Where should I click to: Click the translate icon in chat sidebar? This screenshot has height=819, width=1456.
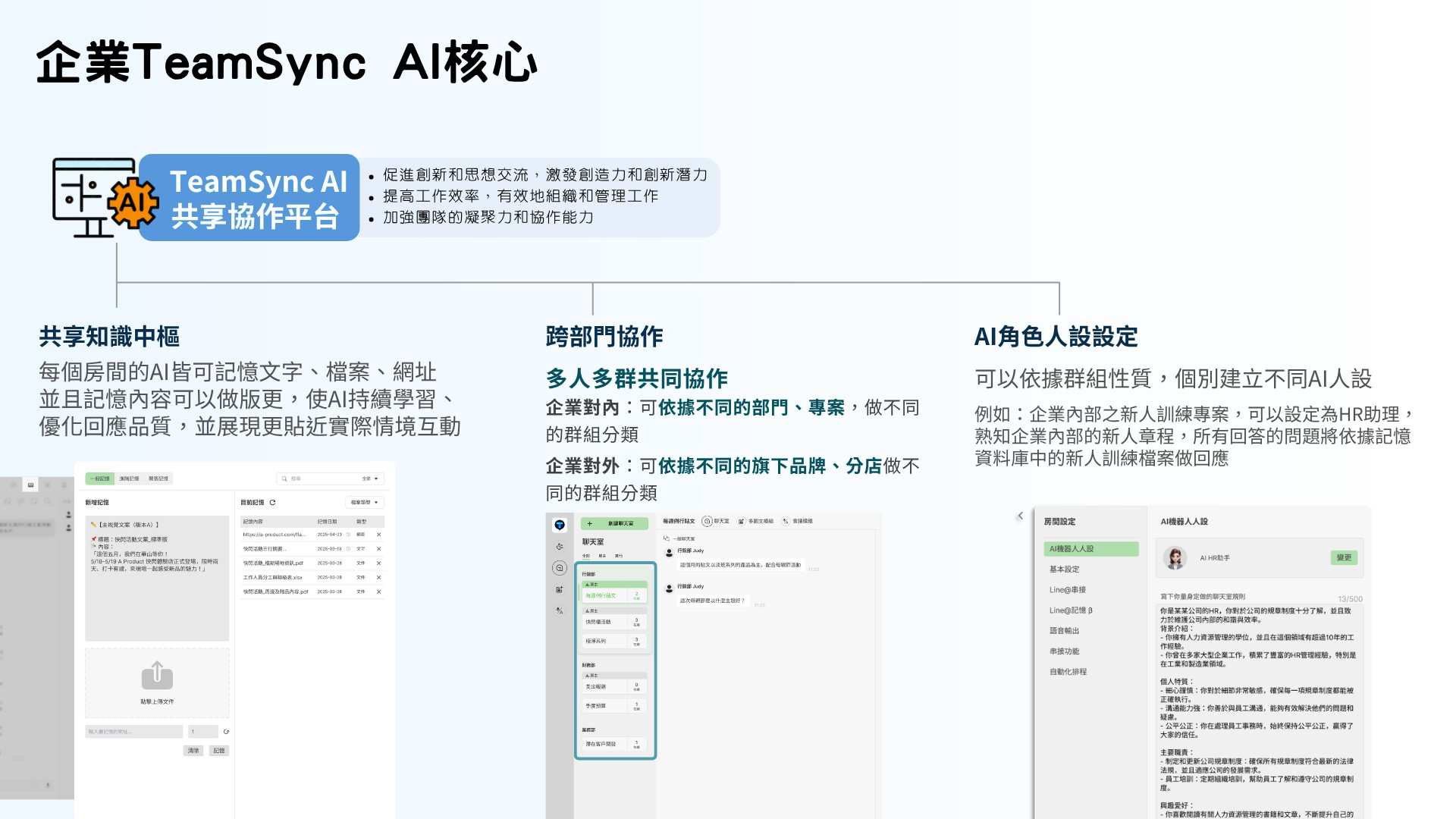(x=560, y=610)
